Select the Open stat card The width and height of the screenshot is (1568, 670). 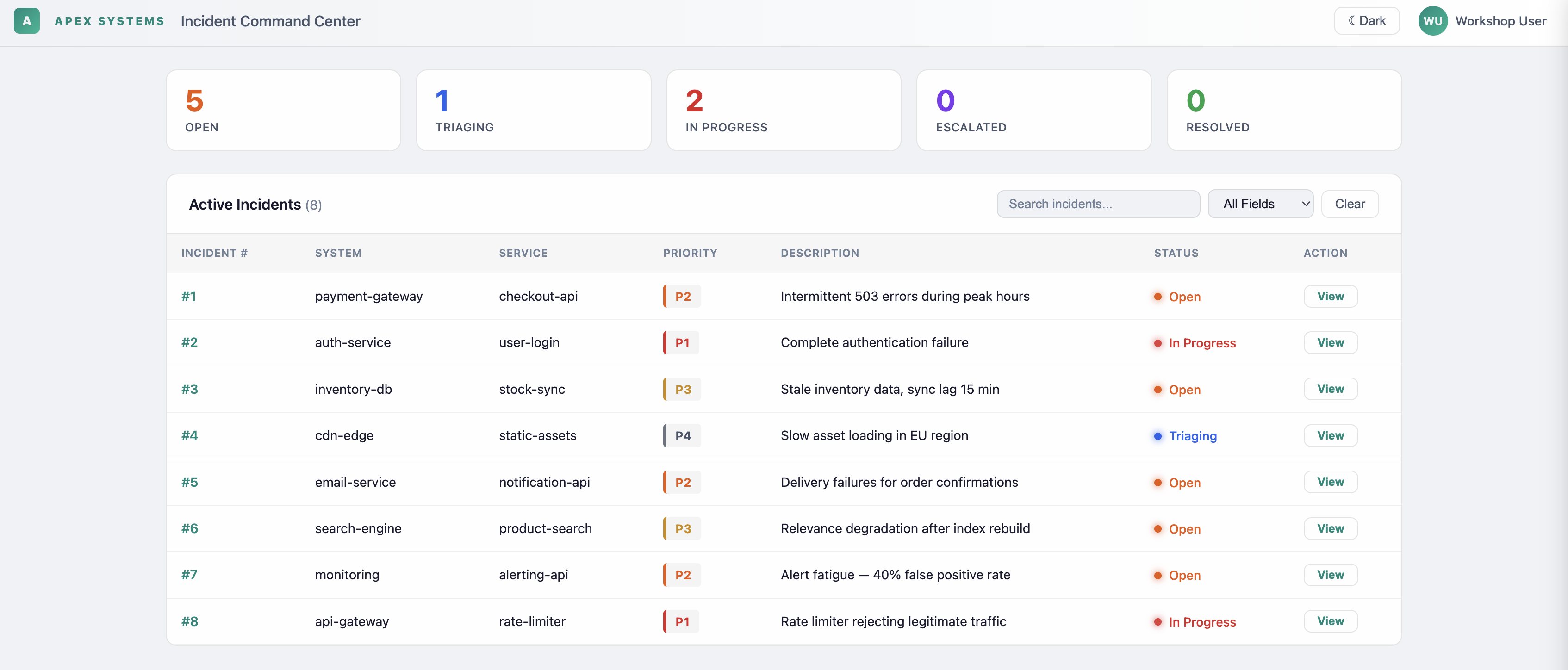click(283, 110)
